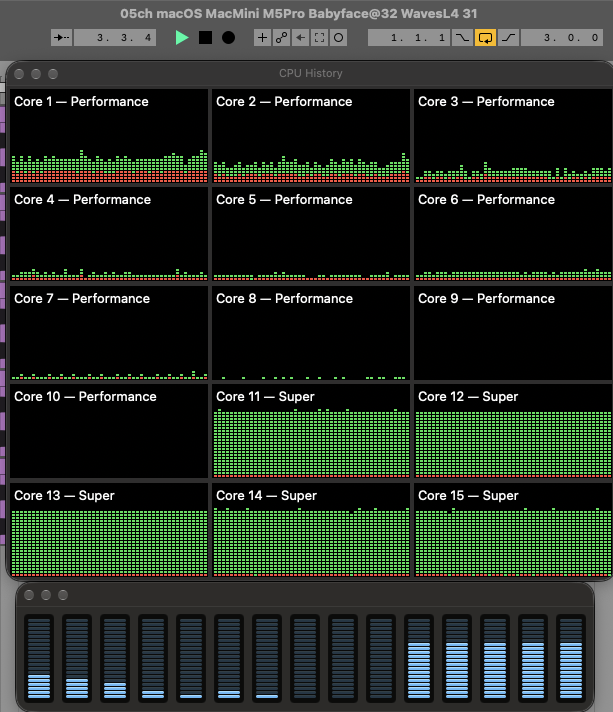Click the Core 8 — Performance graph
The height and width of the screenshot is (712, 613).
pyautogui.click(x=311, y=333)
